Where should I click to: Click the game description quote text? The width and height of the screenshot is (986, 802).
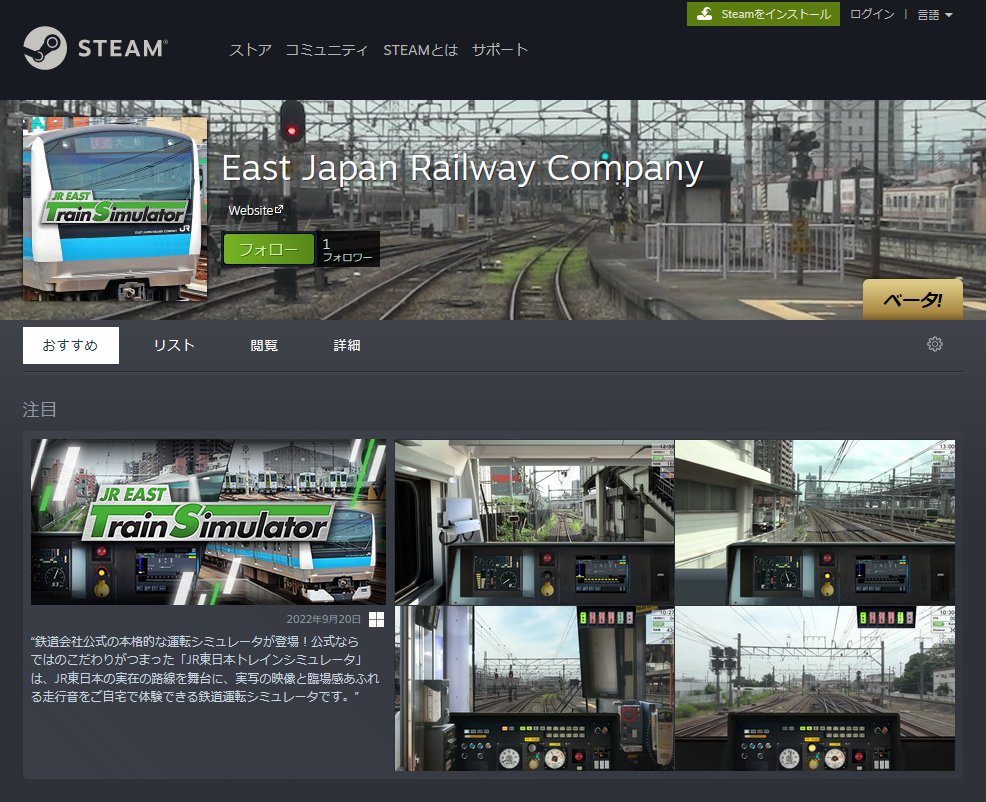(205, 669)
